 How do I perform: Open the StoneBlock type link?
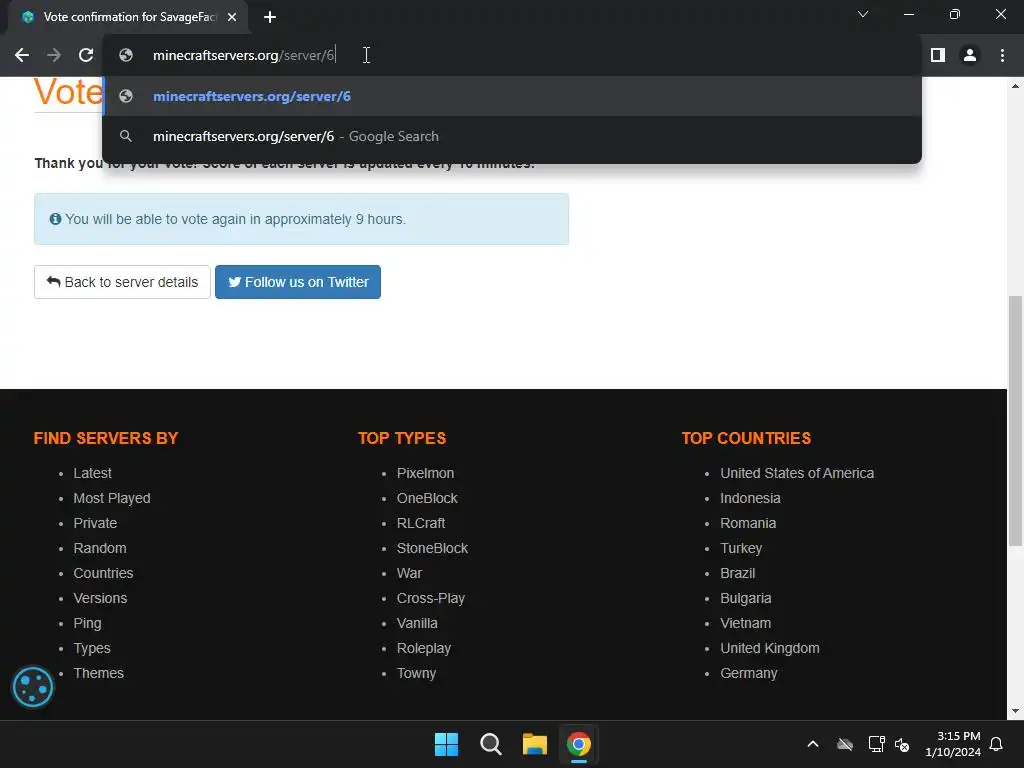(x=432, y=548)
